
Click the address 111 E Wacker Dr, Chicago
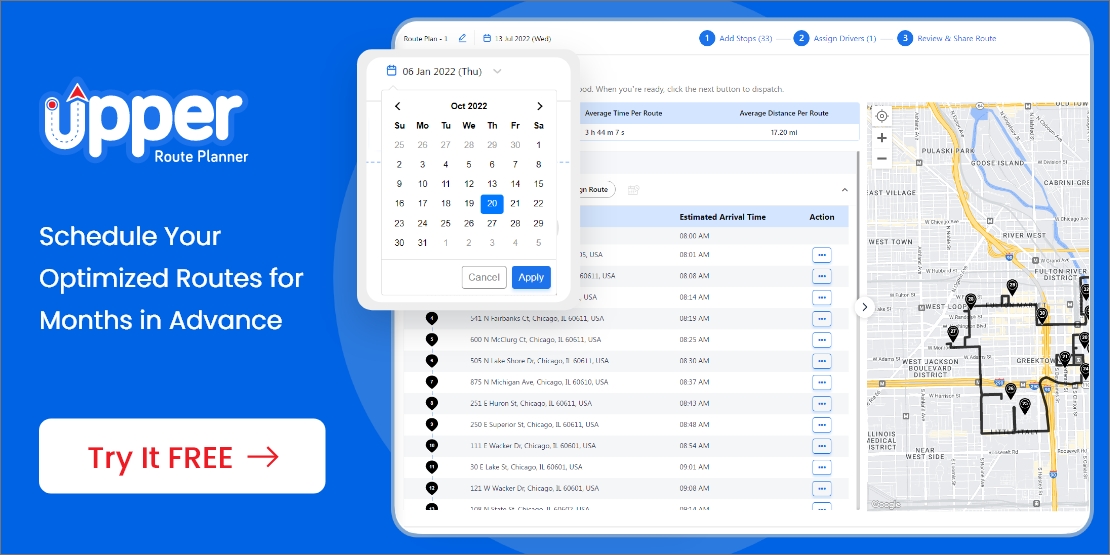(x=535, y=446)
